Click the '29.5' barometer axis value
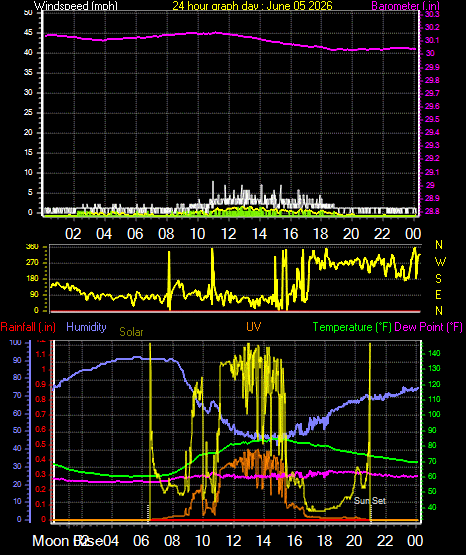The height and width of the screenshot is (555, 466). 432,119
